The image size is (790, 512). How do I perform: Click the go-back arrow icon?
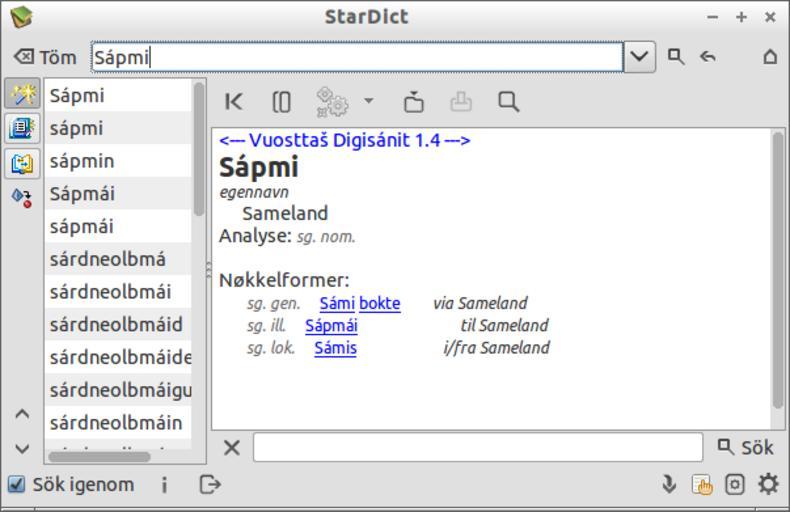point(708,57)
